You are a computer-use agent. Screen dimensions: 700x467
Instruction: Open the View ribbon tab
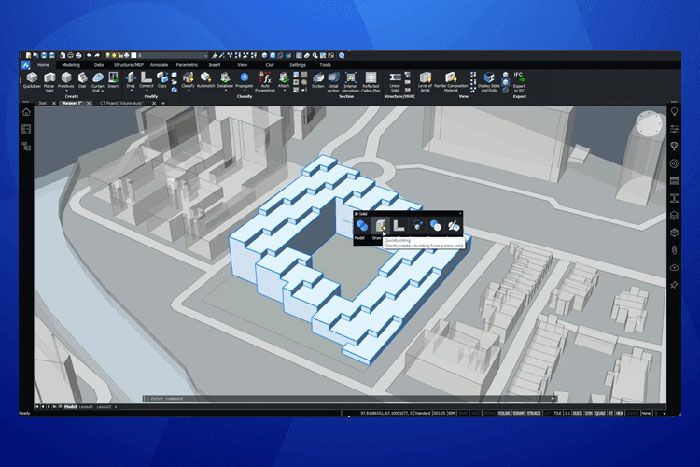[x=242, y=65]
